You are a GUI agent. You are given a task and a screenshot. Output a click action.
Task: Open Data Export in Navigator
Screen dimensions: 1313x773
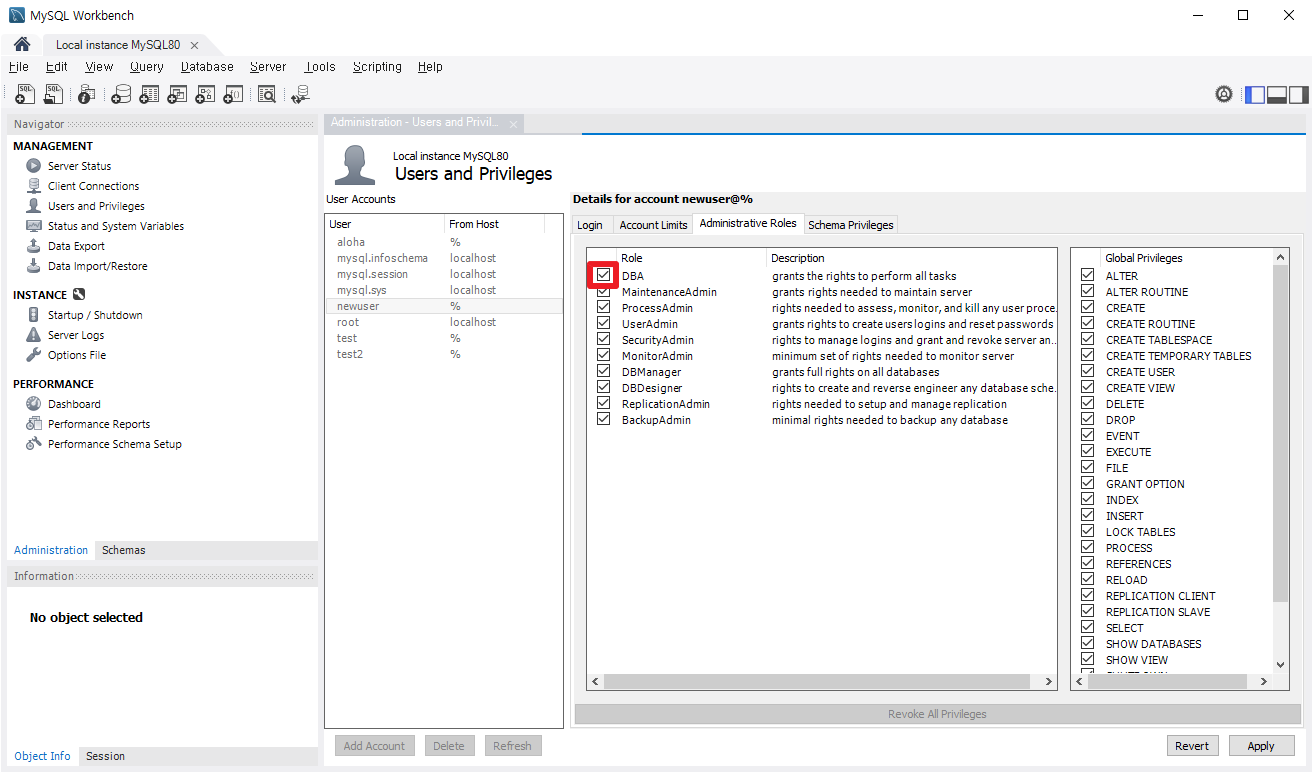(76, 246)
